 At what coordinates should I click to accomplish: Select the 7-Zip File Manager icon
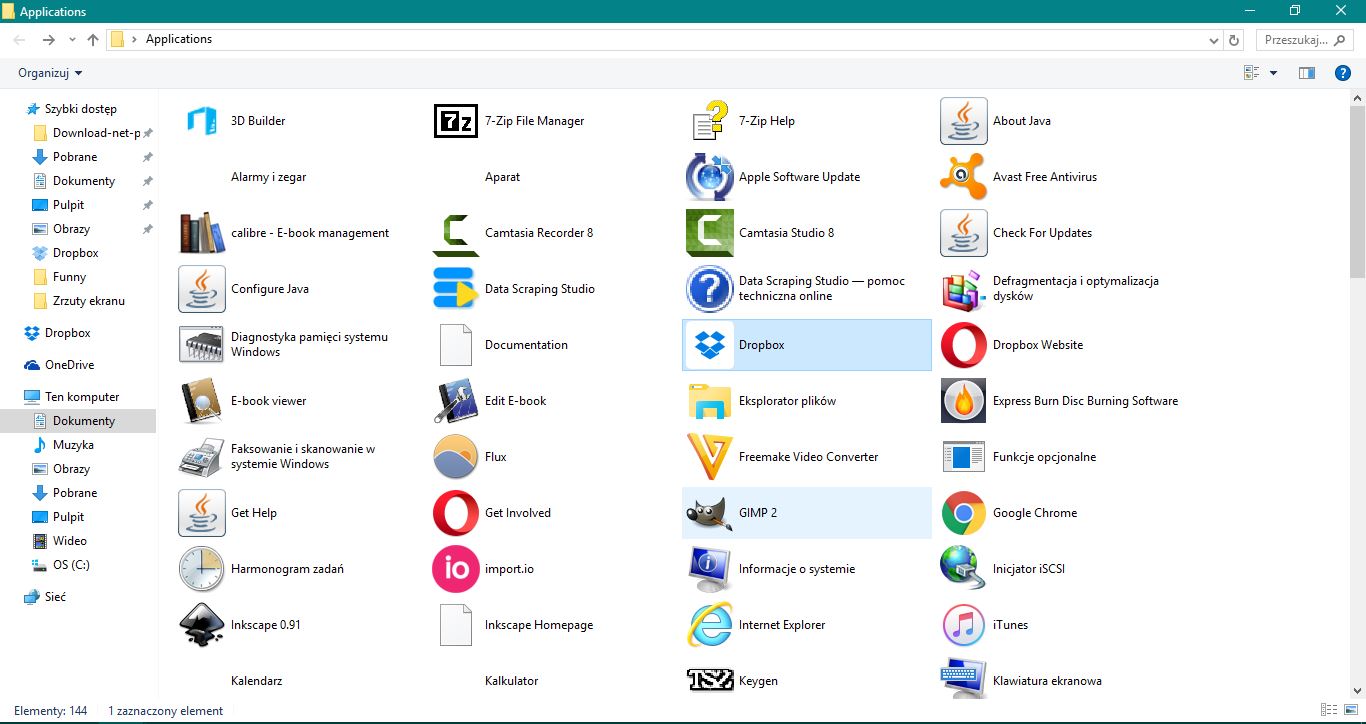point(456,121)
